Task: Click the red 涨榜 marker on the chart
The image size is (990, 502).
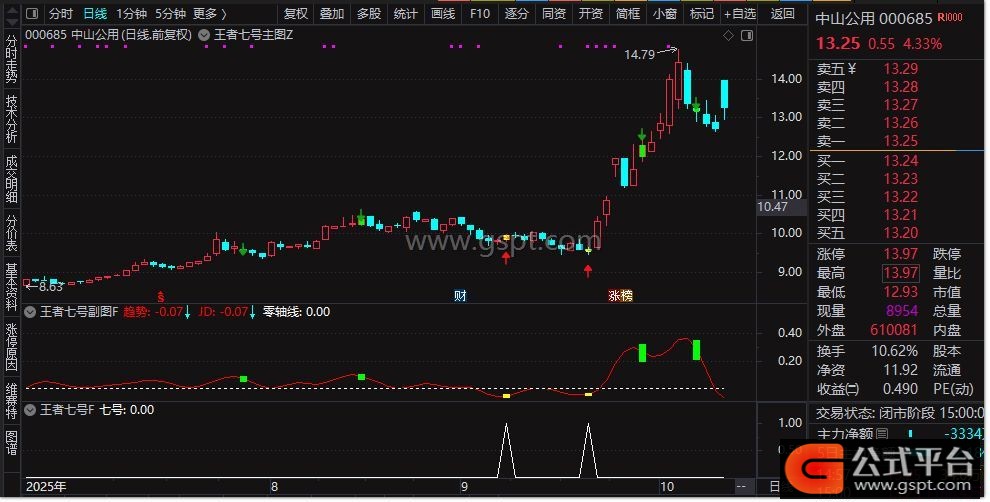Action: coord(620,296)
